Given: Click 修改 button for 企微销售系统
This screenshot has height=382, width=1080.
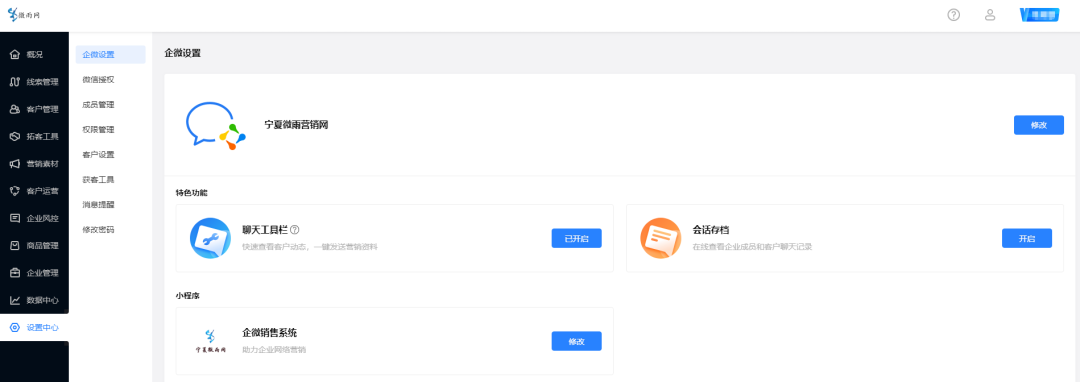Looking at the screenshot, I should point(577,341).
